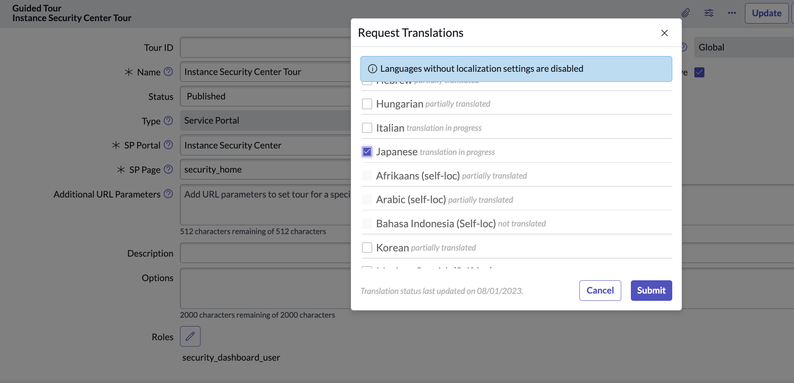This screenshot has height=383, width=794.
Task: Click the Additional URL Parameters help icon
Action: coord(169,194)
